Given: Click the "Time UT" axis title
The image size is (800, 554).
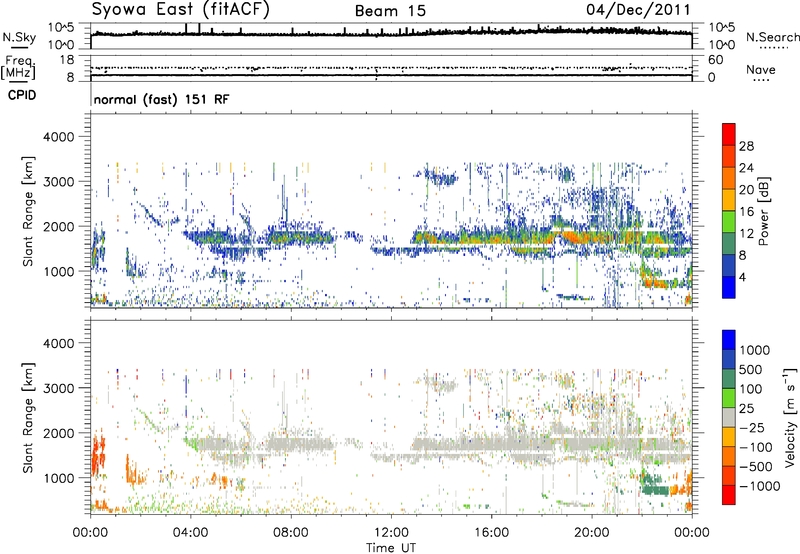Looking at the screenshot, I should [x=391, y=548].
